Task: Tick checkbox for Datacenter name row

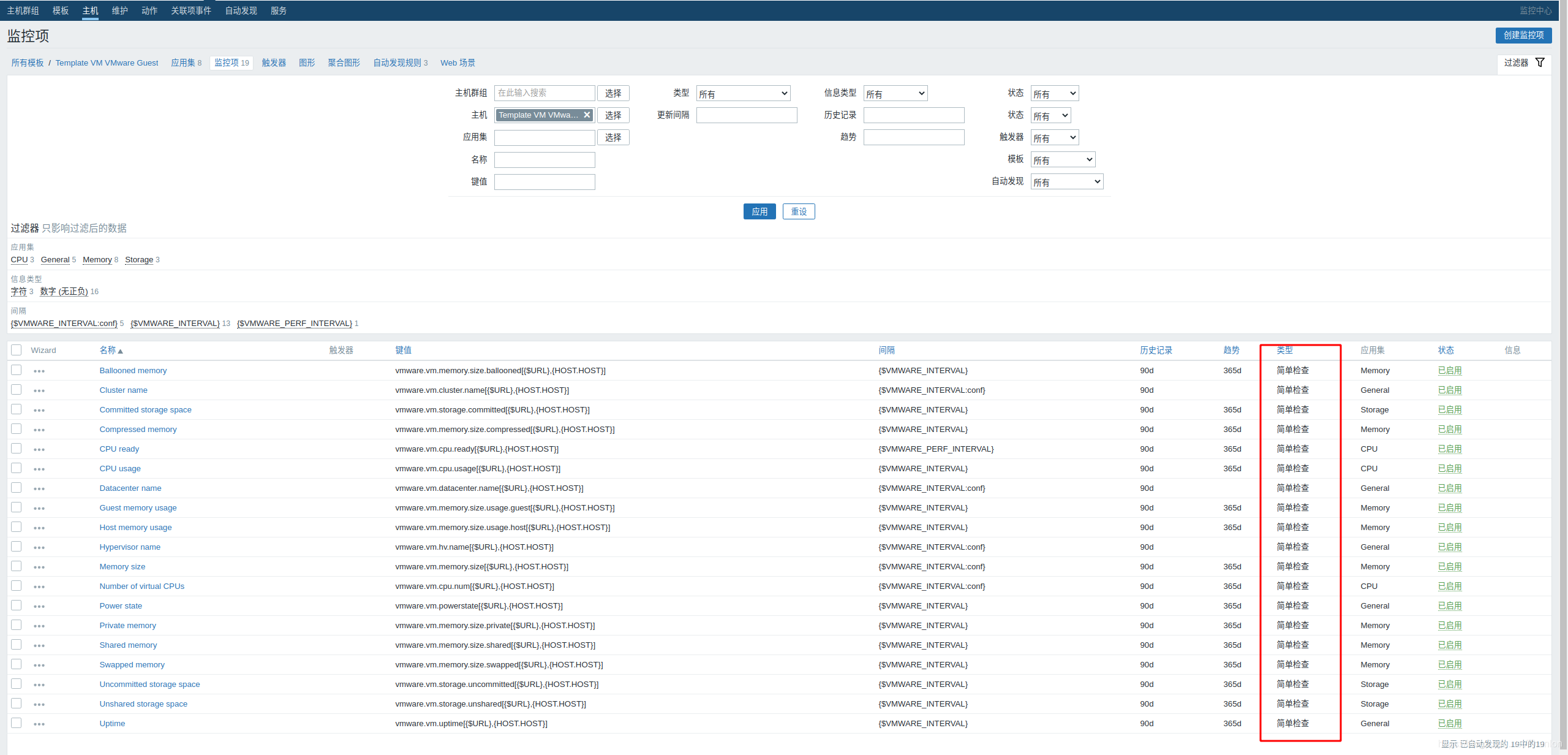Action: coord(17,488)
